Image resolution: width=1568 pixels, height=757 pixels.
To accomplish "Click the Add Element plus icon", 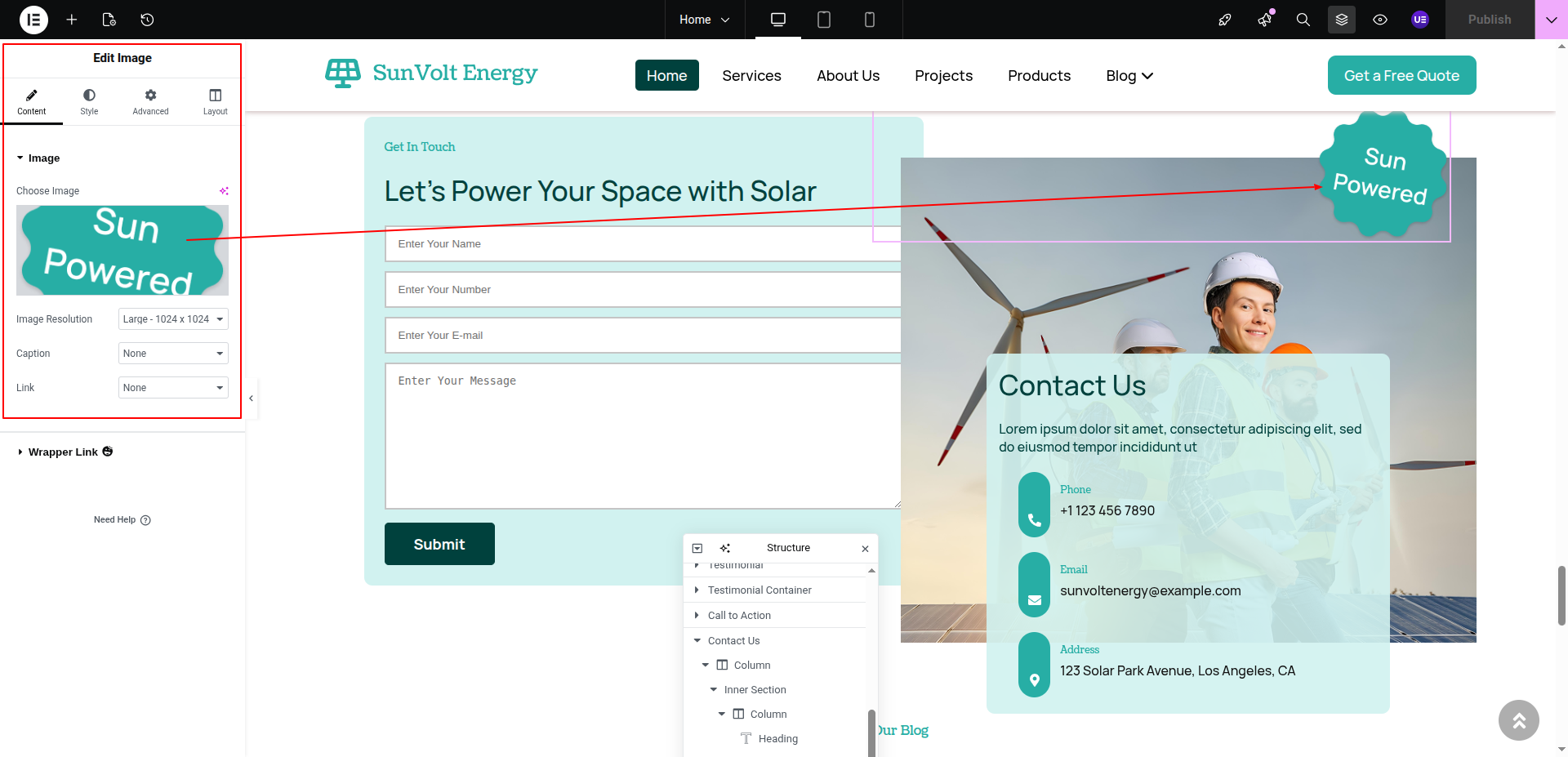I will 72,20.
